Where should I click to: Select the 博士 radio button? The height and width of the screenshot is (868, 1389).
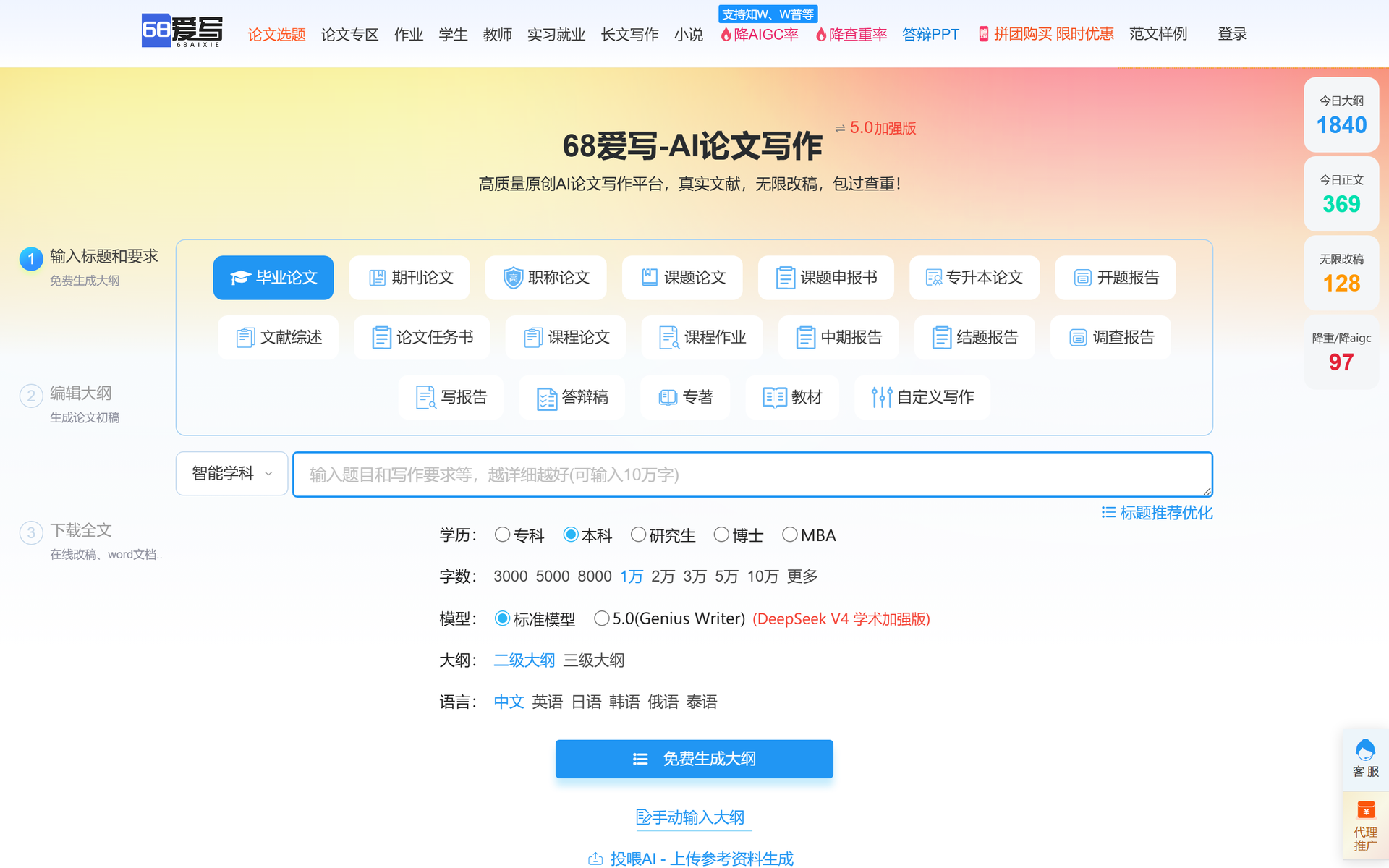click(721, 535)
